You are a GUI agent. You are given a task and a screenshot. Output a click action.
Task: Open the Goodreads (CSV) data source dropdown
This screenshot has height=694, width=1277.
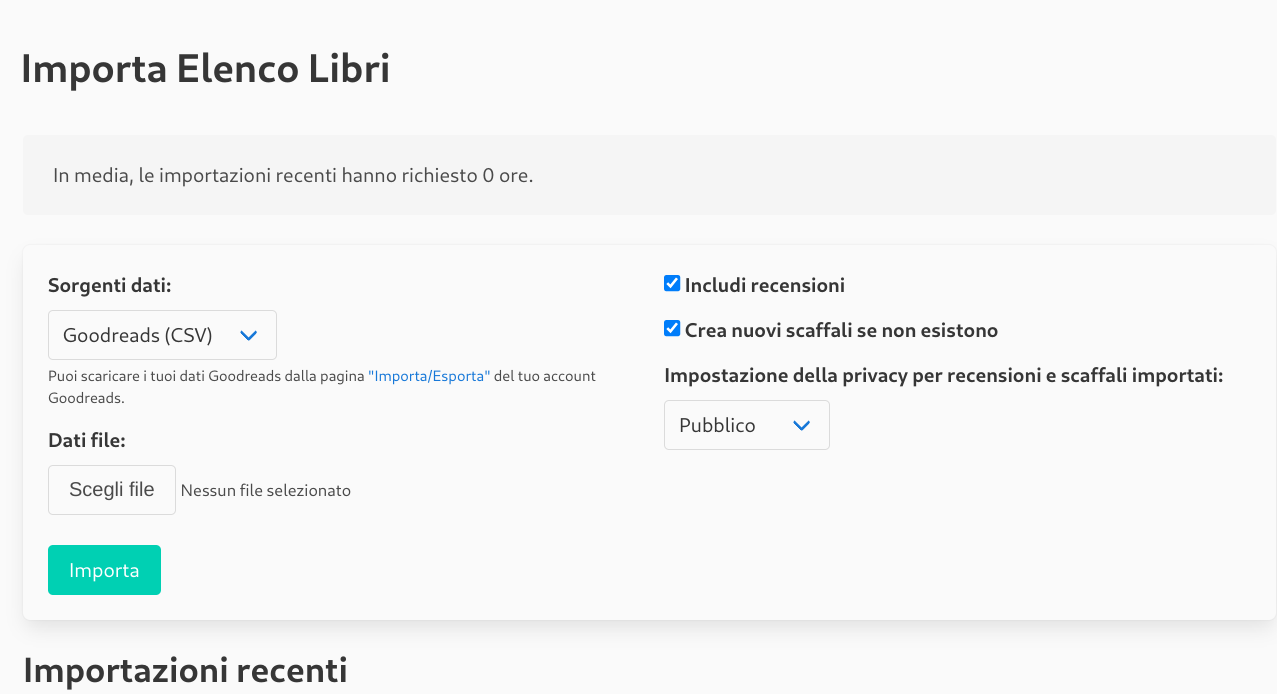[162, 335]
